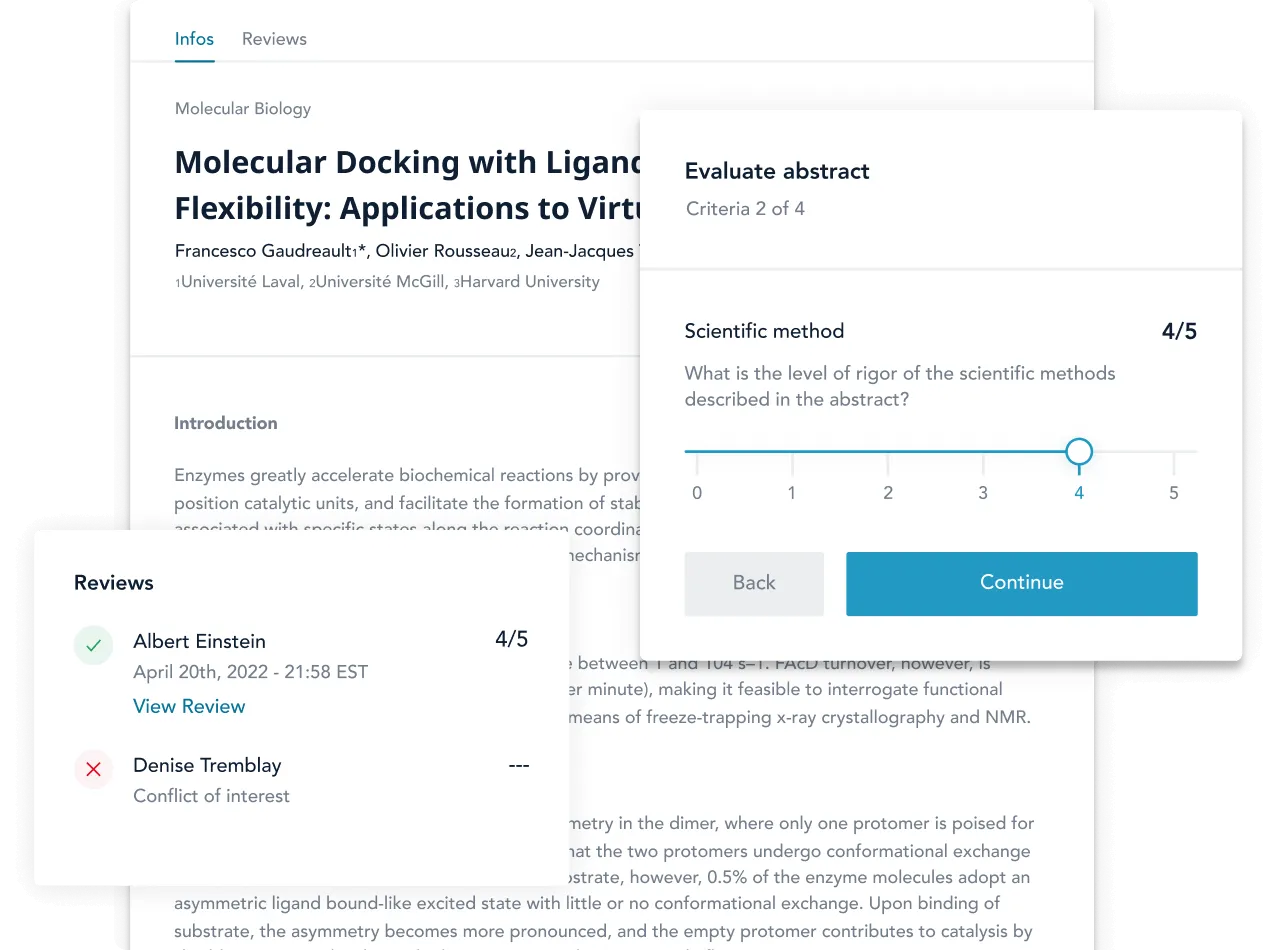Switch to the Reviews tab

tap(274, 39)
